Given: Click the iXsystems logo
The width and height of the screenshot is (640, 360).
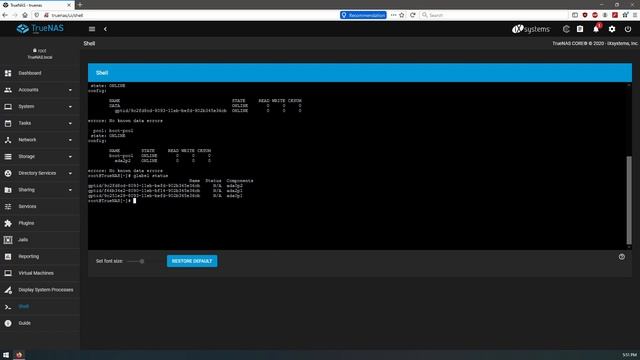Looking at the screenshot, I should pyautogui.click(x=531, y=29).
